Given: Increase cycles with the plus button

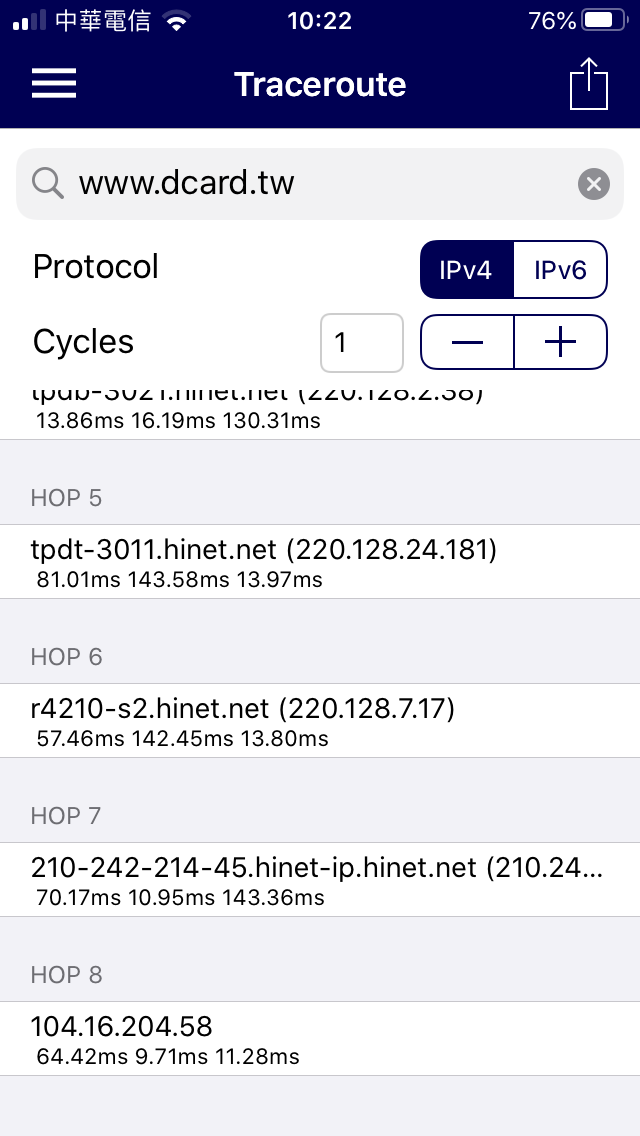Looking at the screenshot, I should (560, 342).
